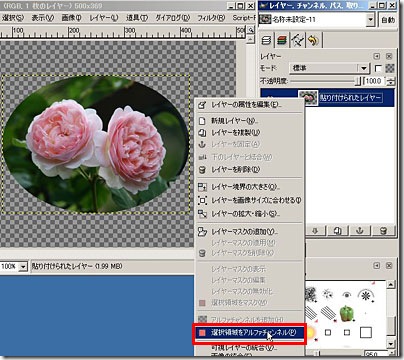
Task: Switch to the Layers tab in the dock
Action: 266,40
